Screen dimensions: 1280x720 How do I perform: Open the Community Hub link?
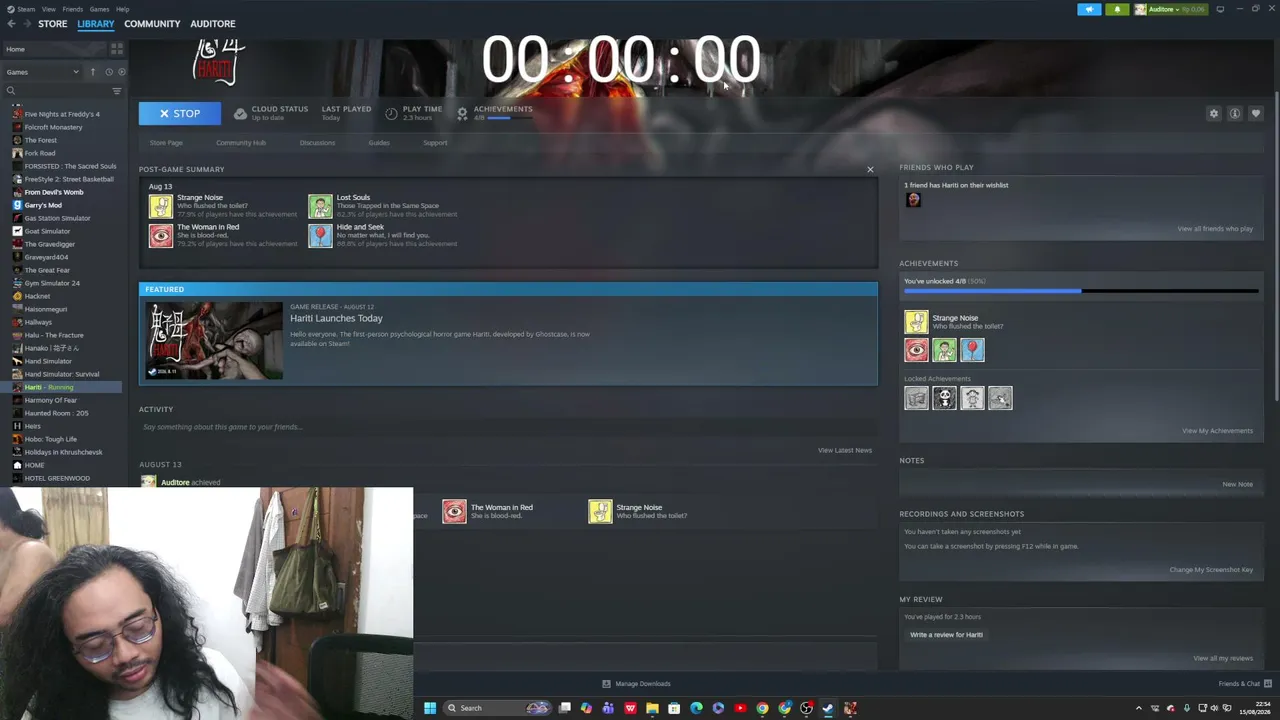pos(241,143)
